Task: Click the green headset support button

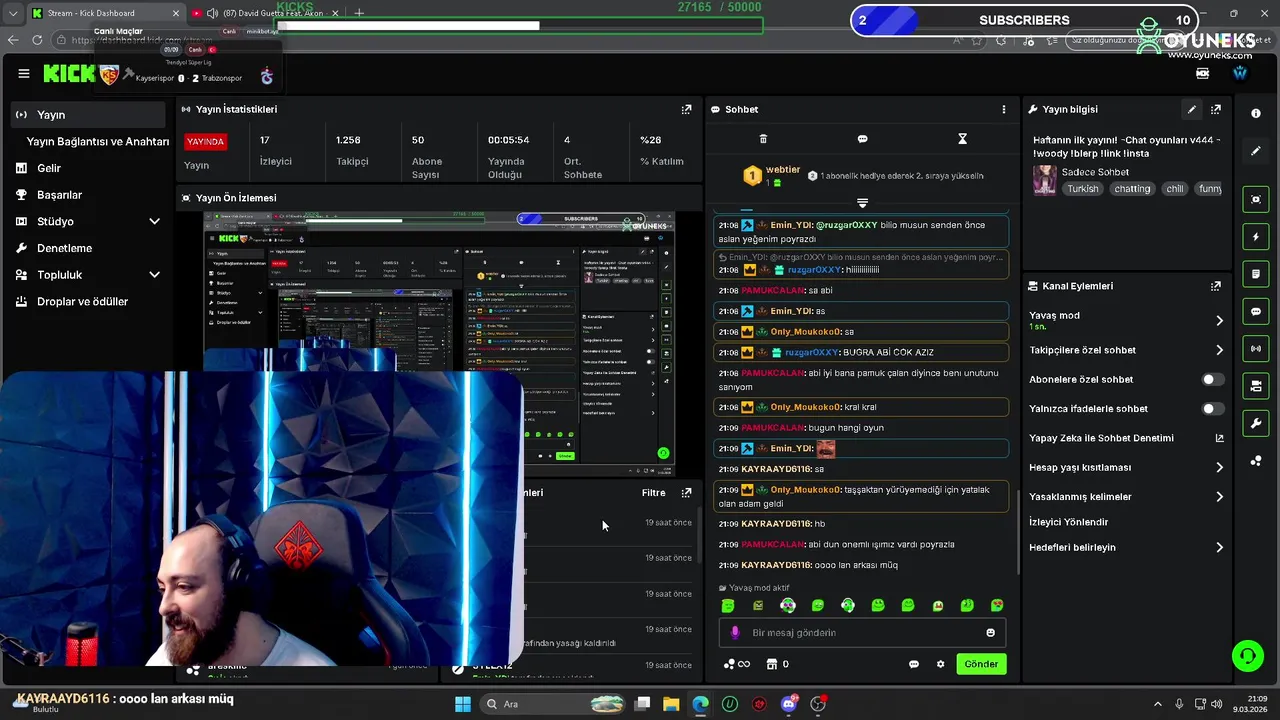Action: (x=1247, y=656)
